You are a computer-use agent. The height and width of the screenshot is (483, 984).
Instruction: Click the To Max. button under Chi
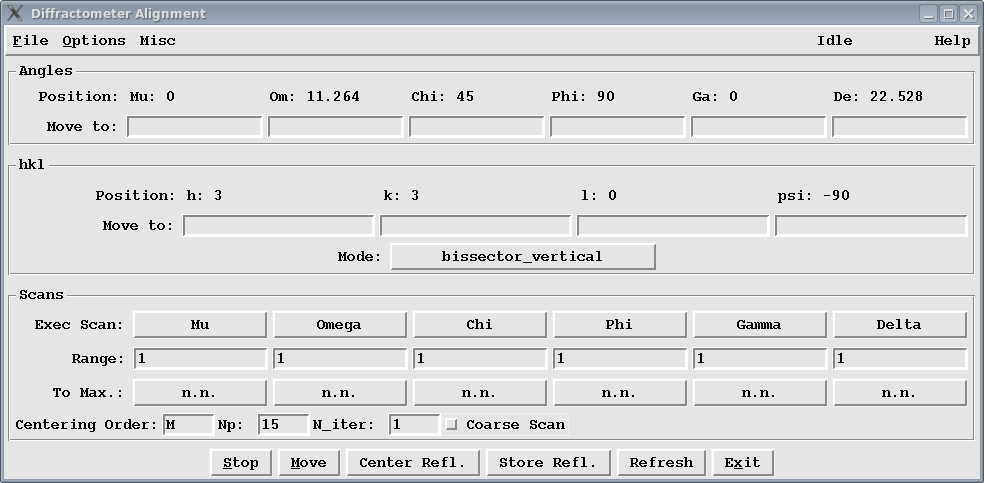pyautogui.click(x=479, y=393)
